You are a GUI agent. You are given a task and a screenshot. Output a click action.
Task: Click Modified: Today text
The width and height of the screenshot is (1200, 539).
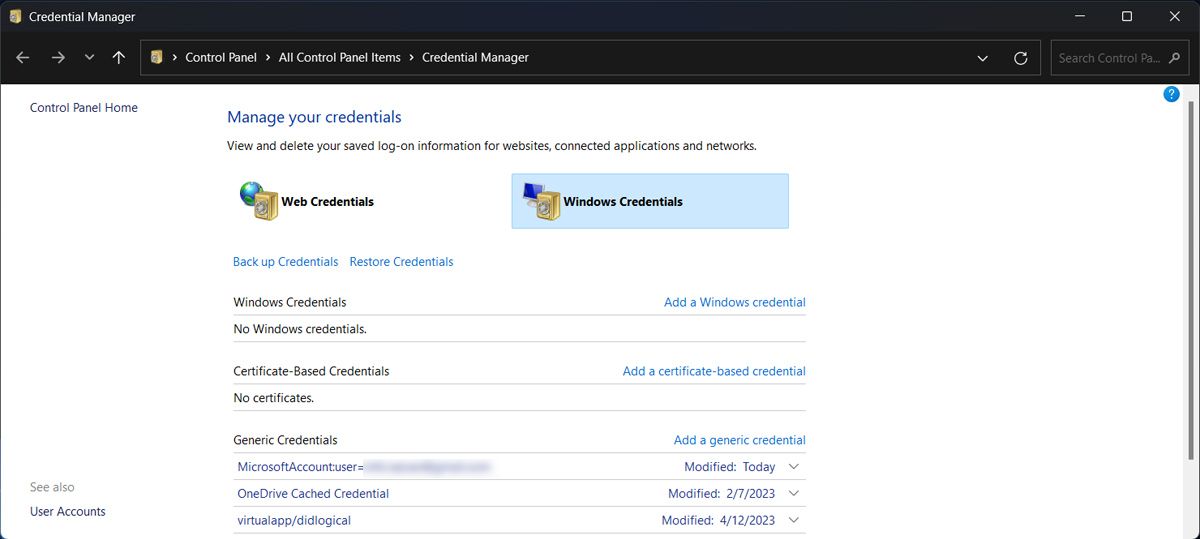(730, 467)
